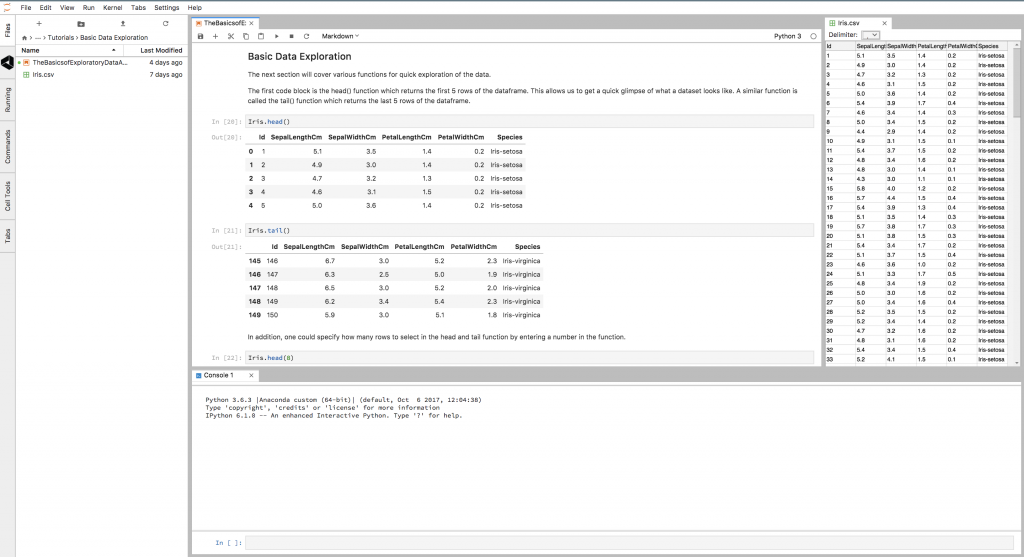Click the CSV viewer vertical scrollbar
This screenshot has height=557, width=1024.
[1016, 83]
